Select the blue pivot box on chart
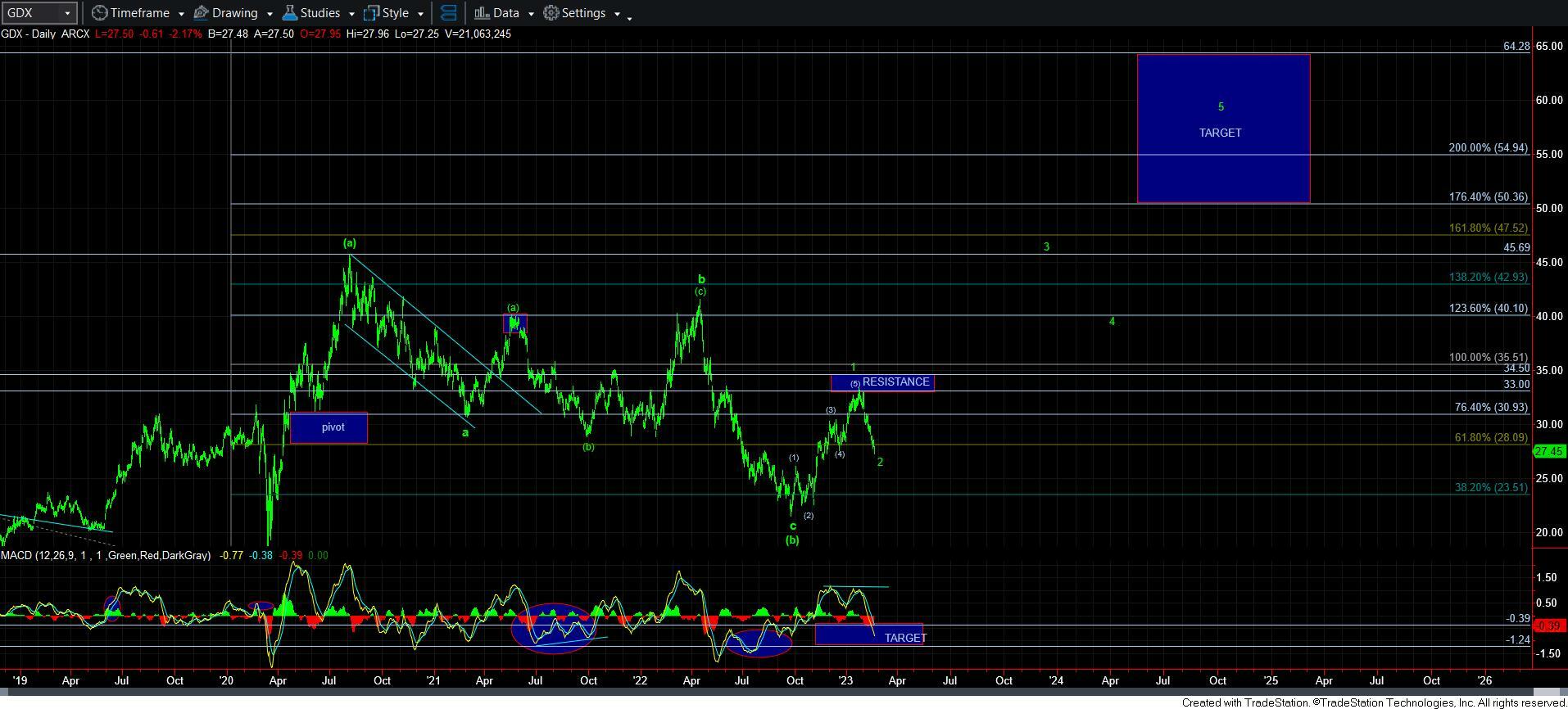This screenshot has height=709, width=1568. (x=329, y=427)
